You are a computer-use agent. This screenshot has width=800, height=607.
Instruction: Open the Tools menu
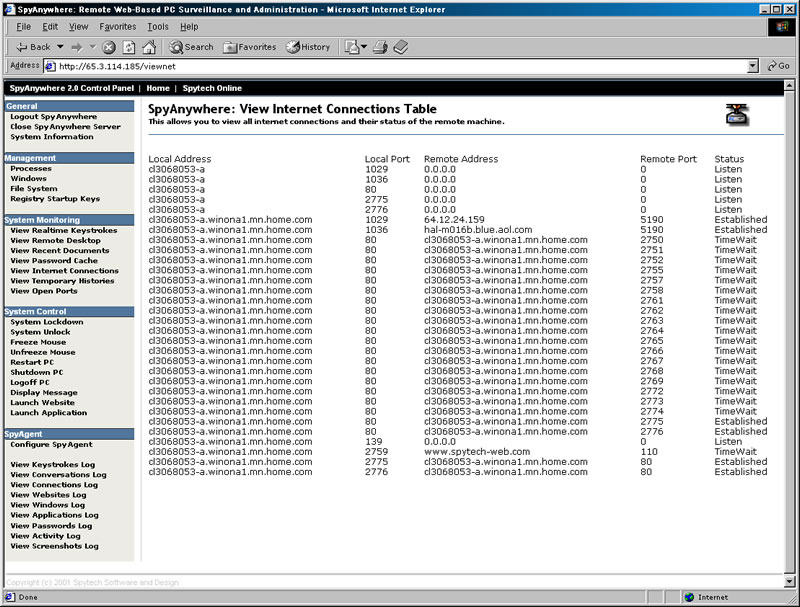point(158,27)
